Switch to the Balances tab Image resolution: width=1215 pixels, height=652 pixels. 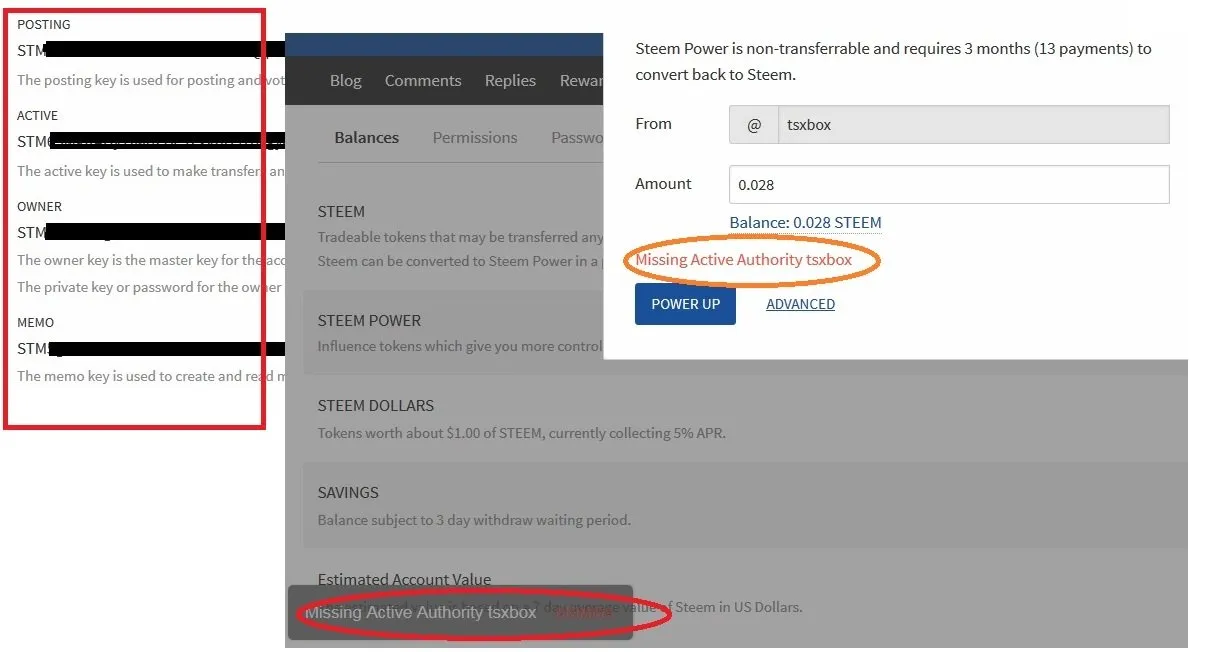tap(366, 138)
